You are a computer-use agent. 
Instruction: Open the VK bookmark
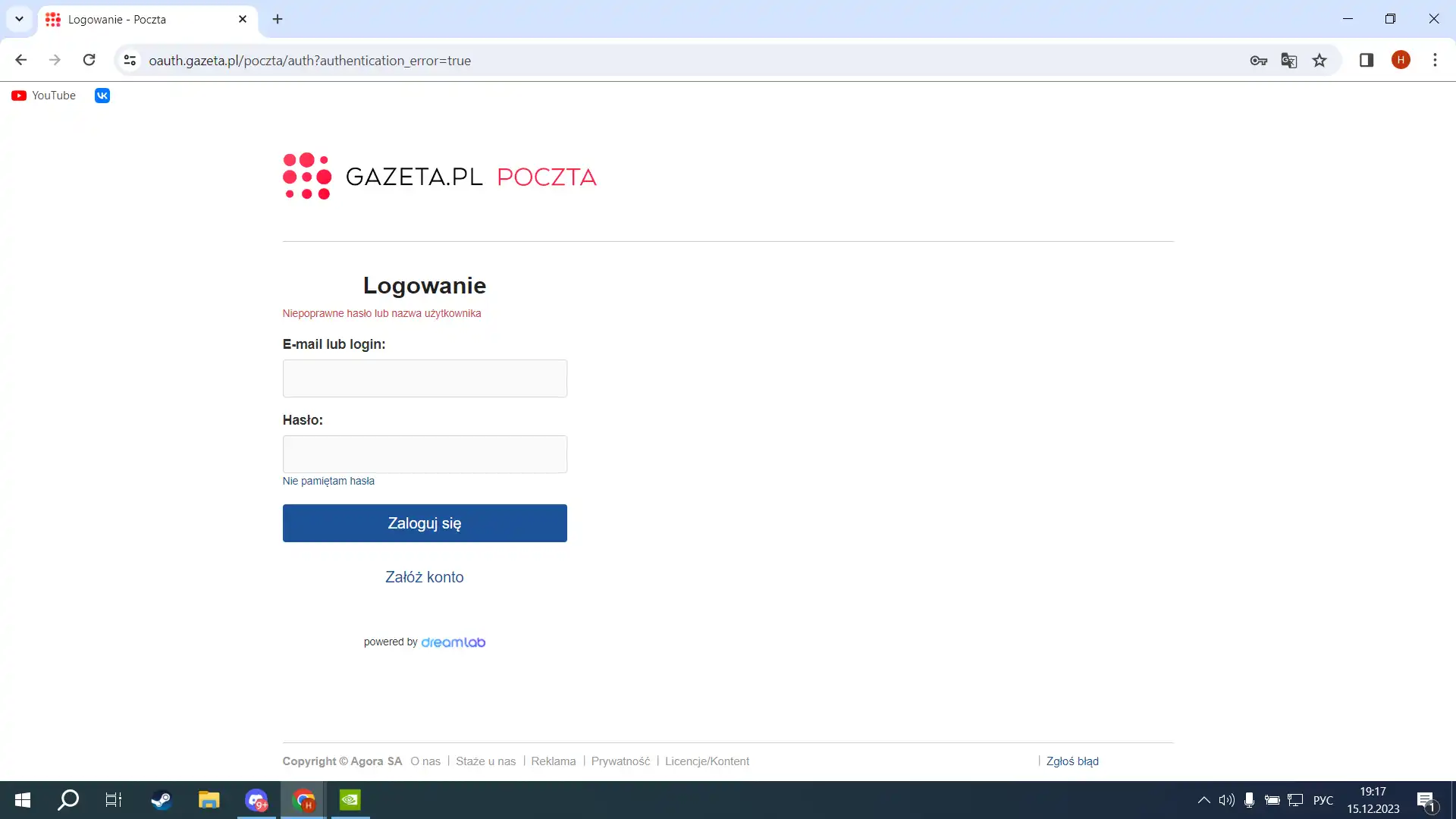tap(102, 96)
